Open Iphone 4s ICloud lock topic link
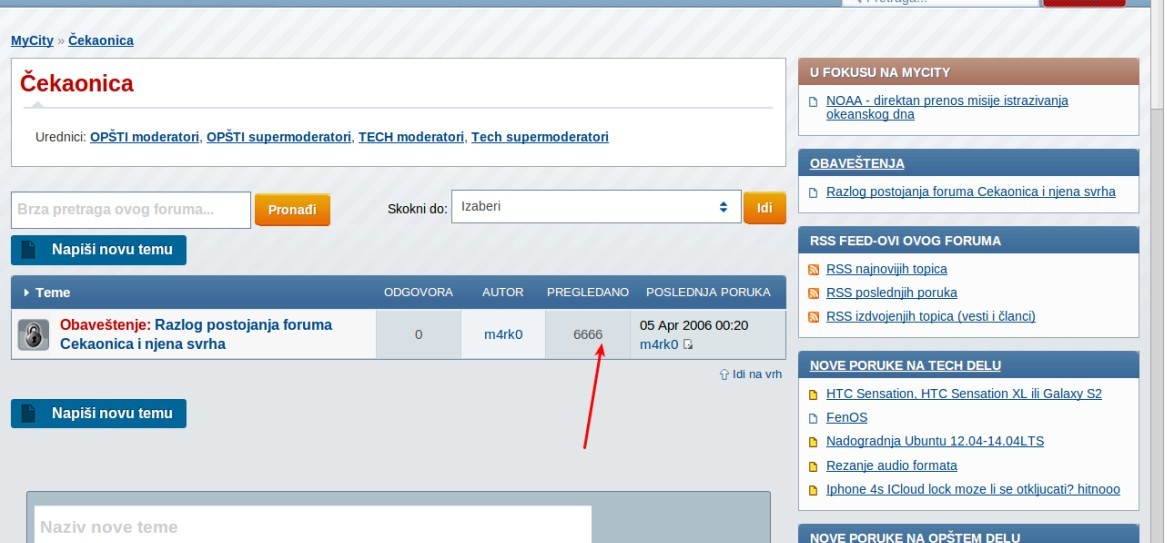This screenshot has height=543, width=1167. coord(973,490)
